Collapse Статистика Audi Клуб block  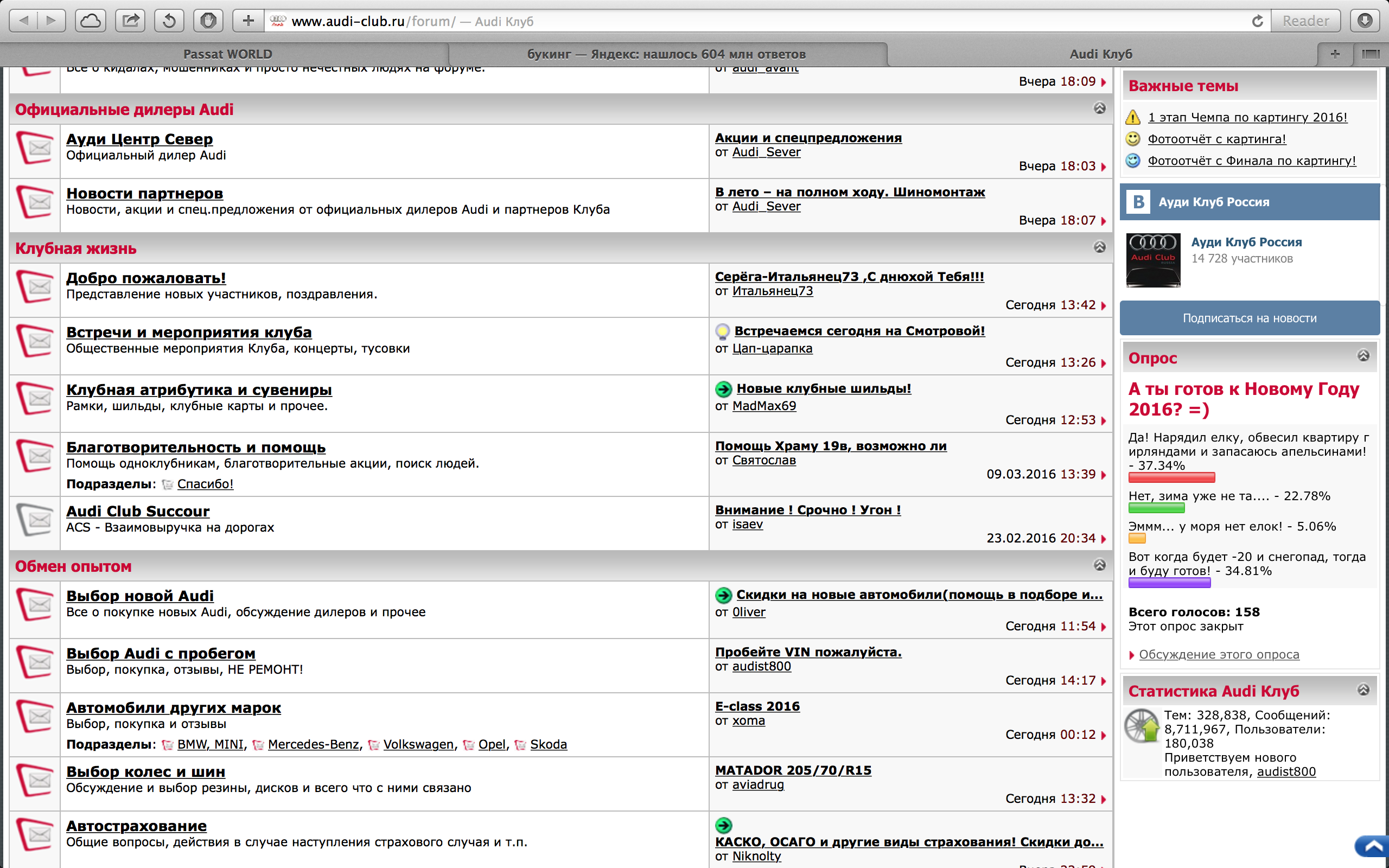click(x=1363, y=690)
